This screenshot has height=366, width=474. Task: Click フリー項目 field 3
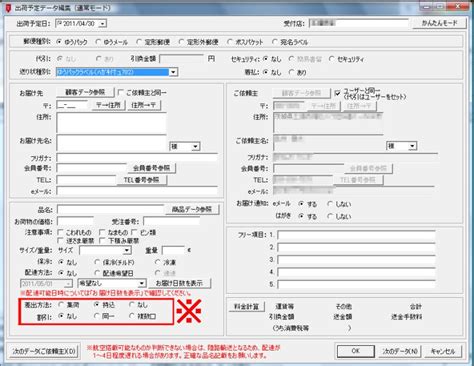(x=356, y=260)
